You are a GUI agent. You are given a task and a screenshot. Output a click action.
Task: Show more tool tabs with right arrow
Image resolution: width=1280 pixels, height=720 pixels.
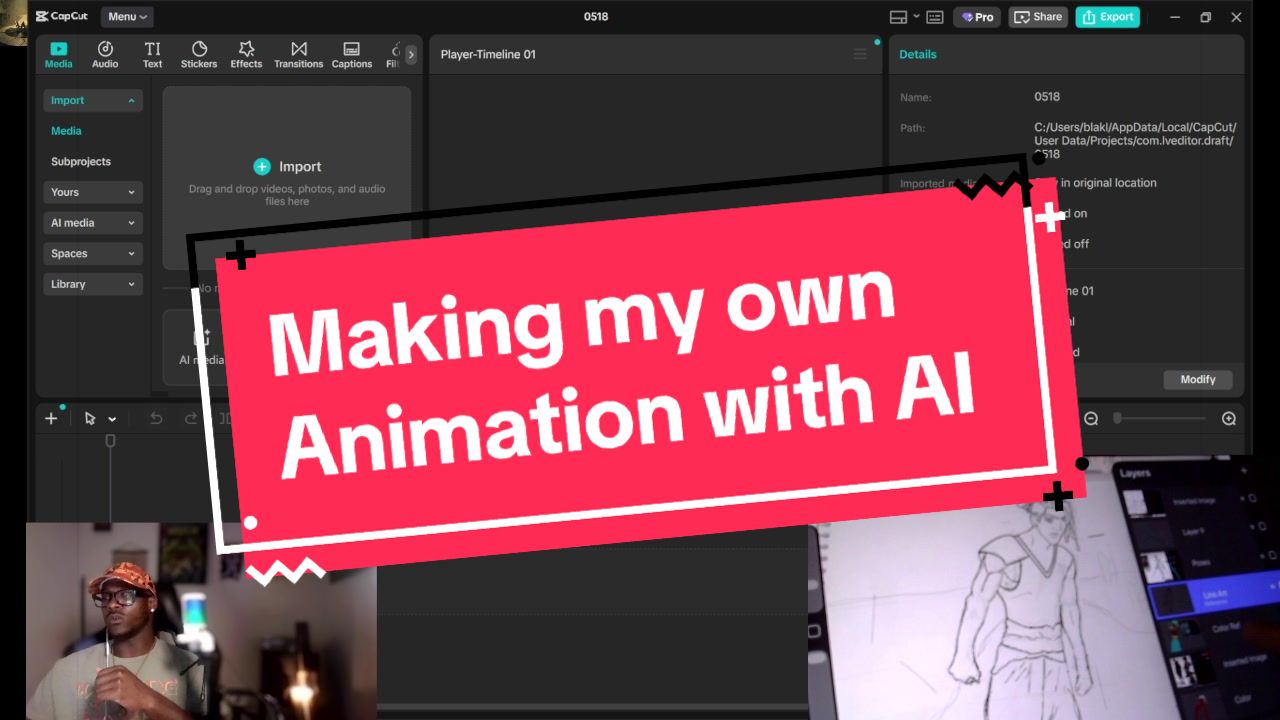[410, 55]
